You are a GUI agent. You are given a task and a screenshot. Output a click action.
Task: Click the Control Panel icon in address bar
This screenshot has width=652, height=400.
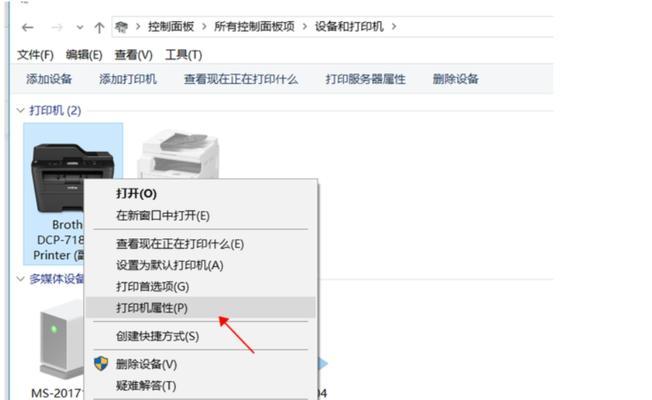[121, 27]
